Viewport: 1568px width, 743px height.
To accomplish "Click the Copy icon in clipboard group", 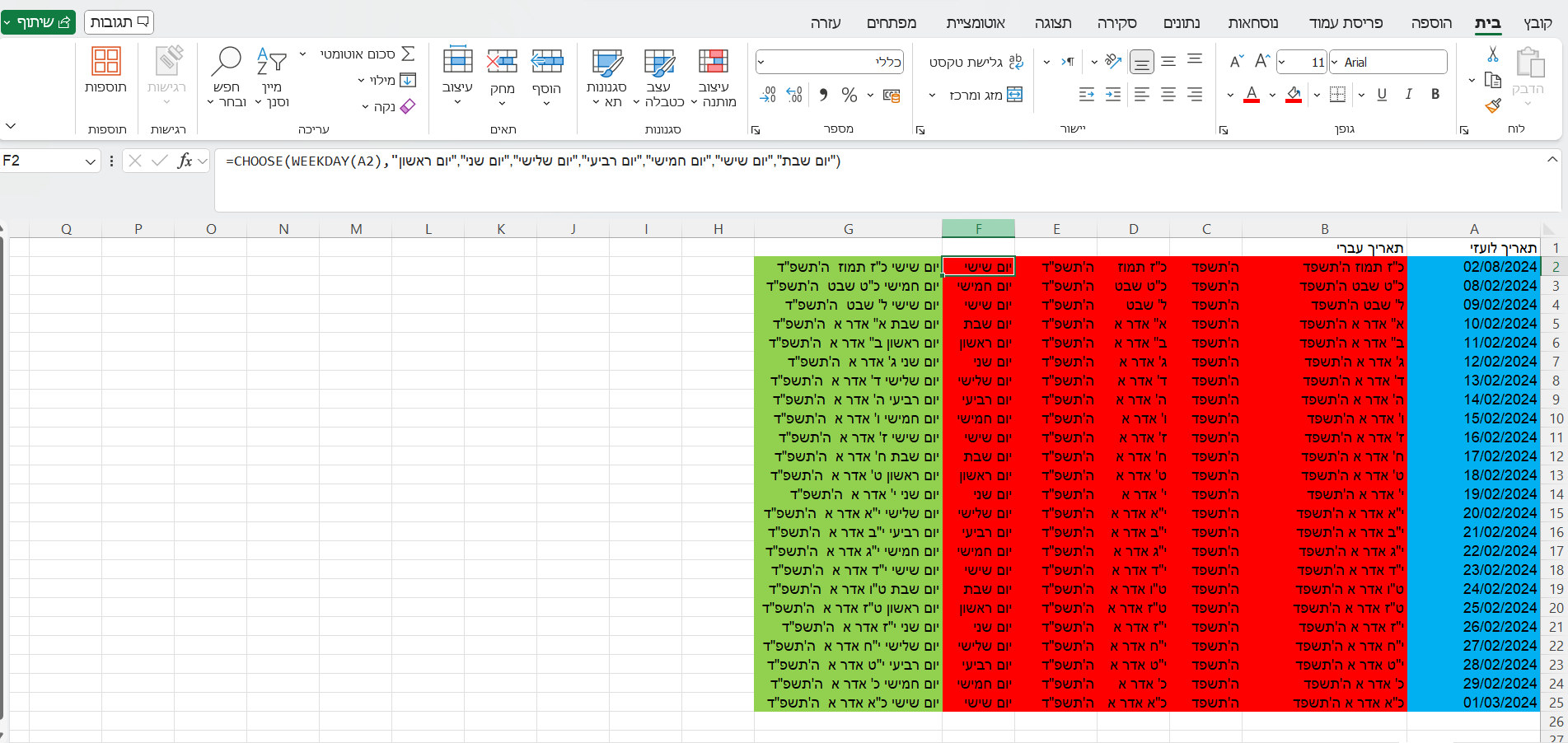I will pos(1493,80).
